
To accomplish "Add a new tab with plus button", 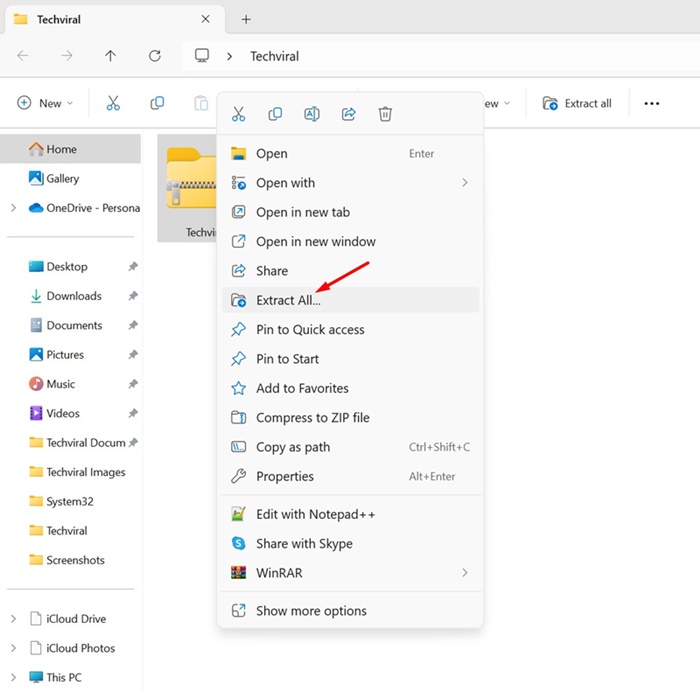I will [x=246, y=19].
